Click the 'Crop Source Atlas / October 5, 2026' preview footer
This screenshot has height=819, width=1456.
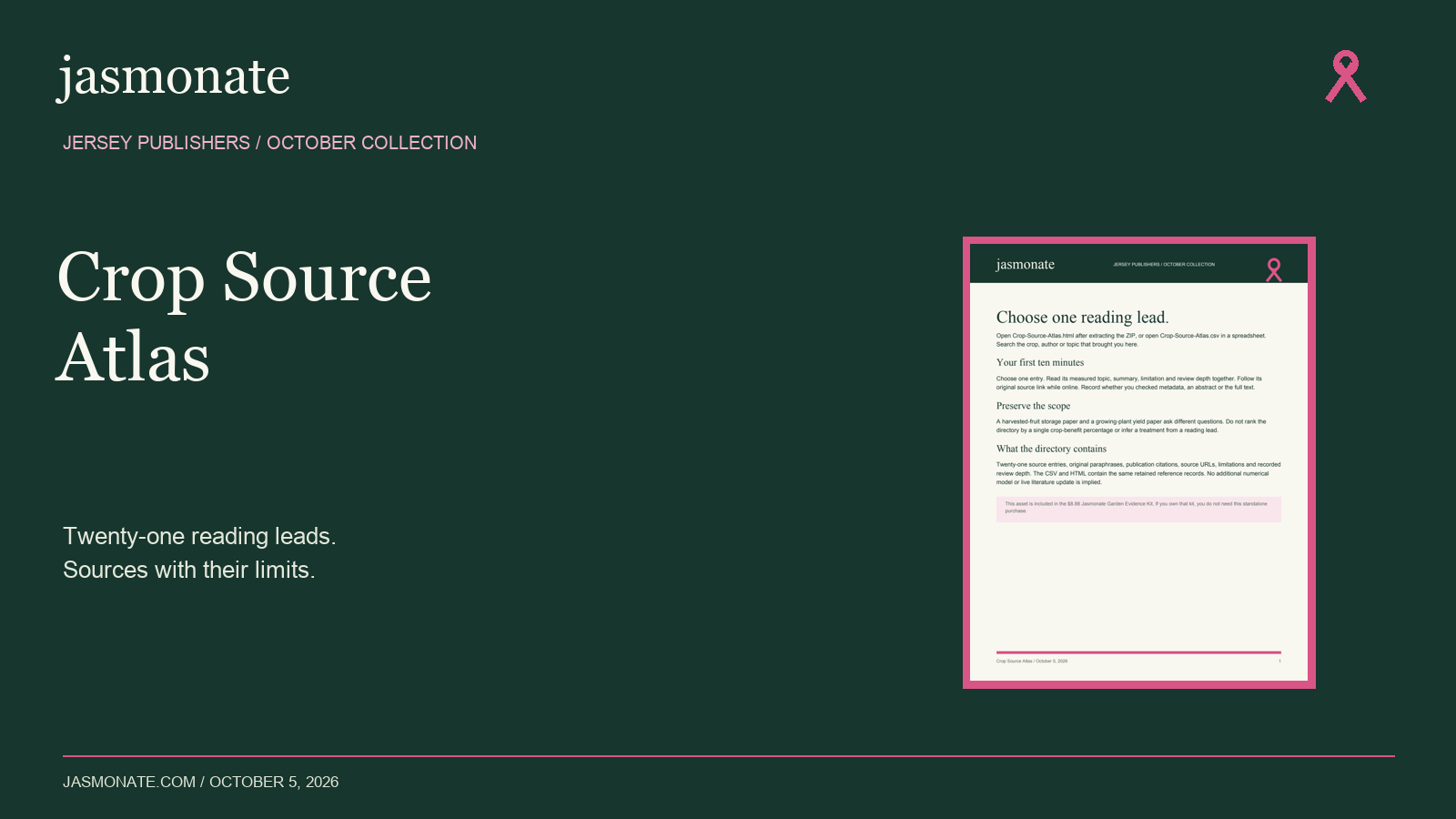[1032, 661]
